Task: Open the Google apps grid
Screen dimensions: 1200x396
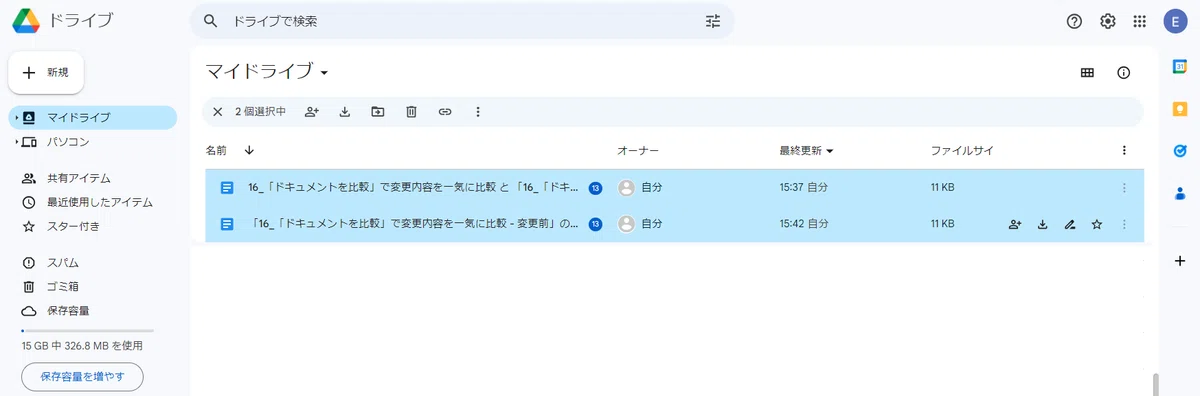Action: pos(1140,21)
